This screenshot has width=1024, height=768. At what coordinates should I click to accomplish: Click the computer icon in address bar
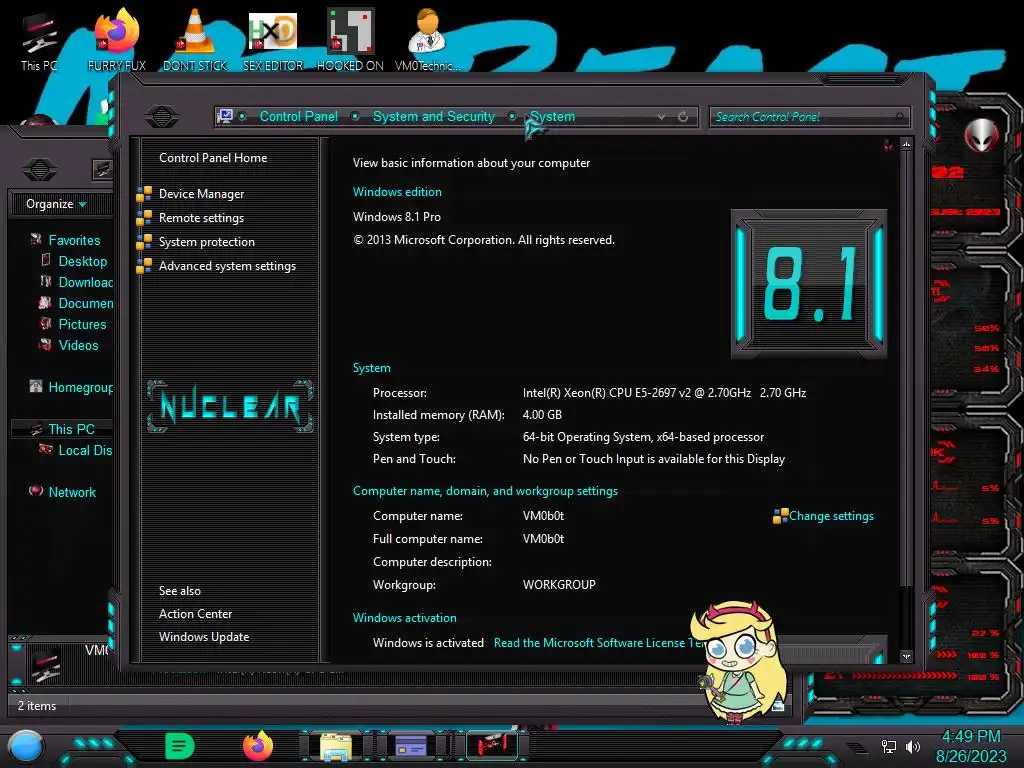(x=225, y=116)
